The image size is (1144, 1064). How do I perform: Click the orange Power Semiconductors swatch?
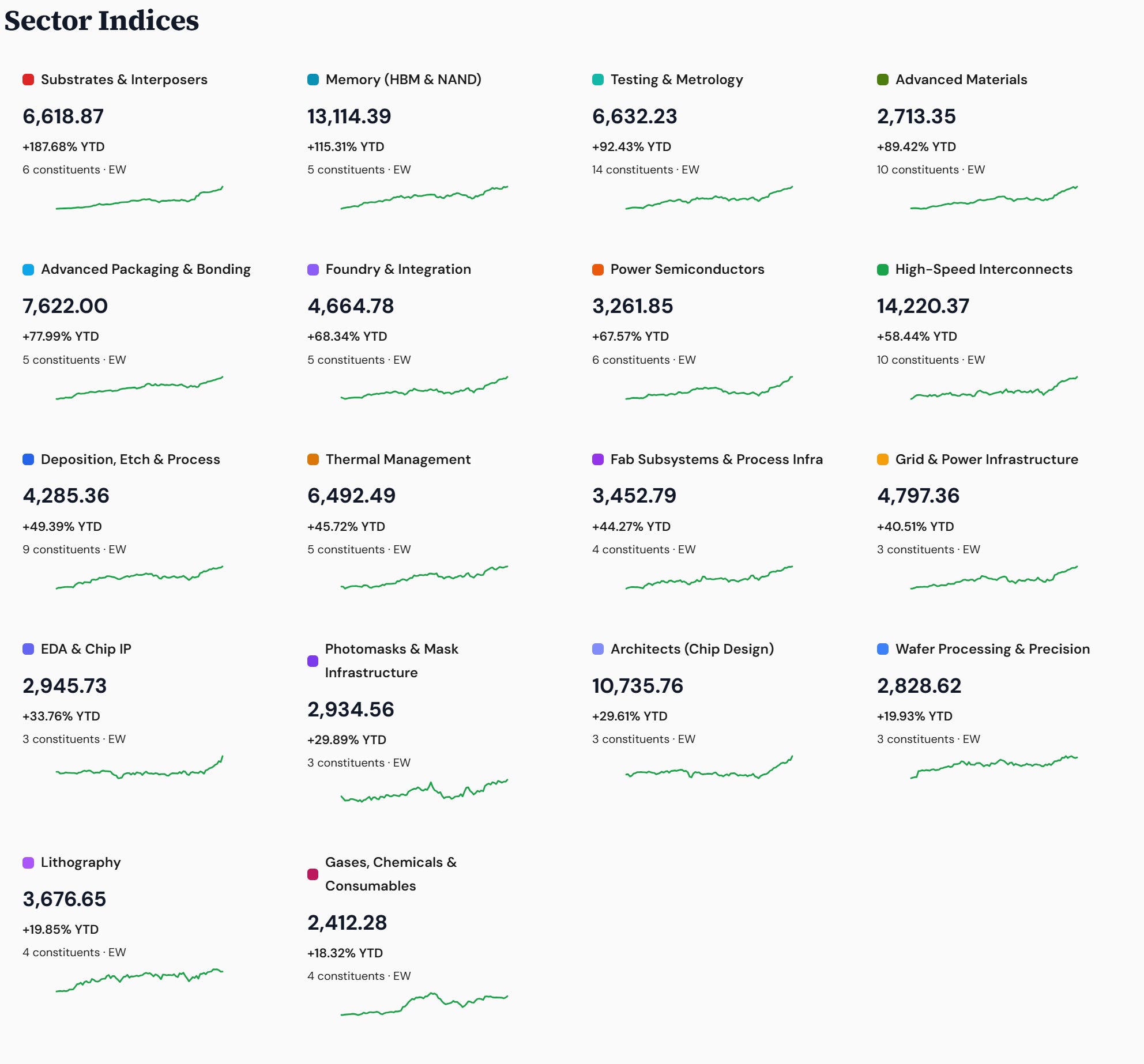pos(597,269)
